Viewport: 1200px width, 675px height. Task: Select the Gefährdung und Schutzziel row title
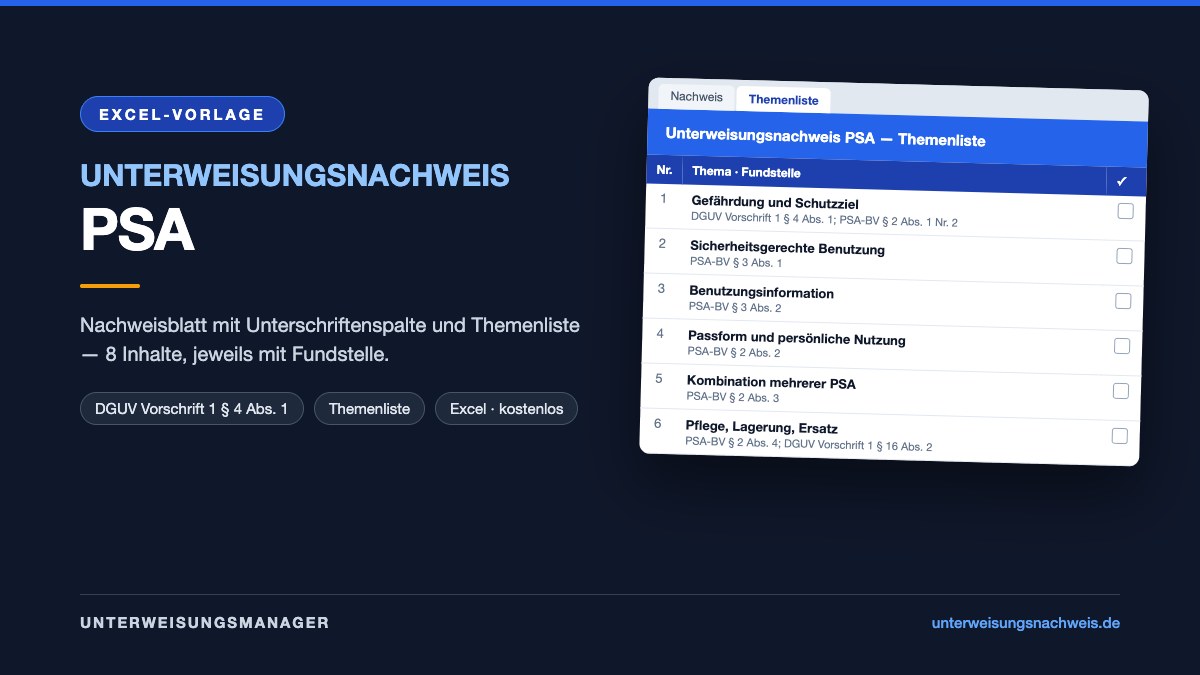775,203
